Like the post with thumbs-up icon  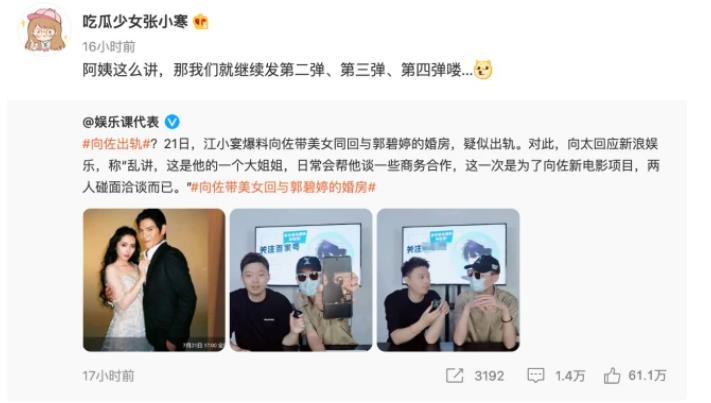612,375
